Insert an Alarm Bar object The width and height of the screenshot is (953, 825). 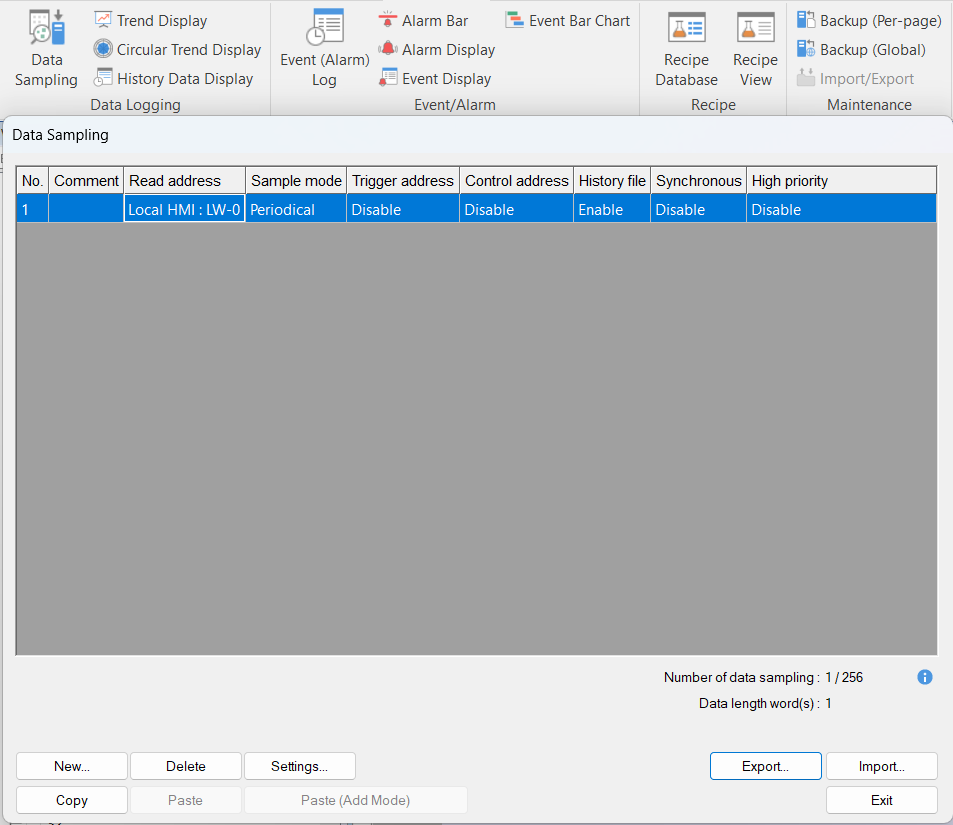point(388,20)
